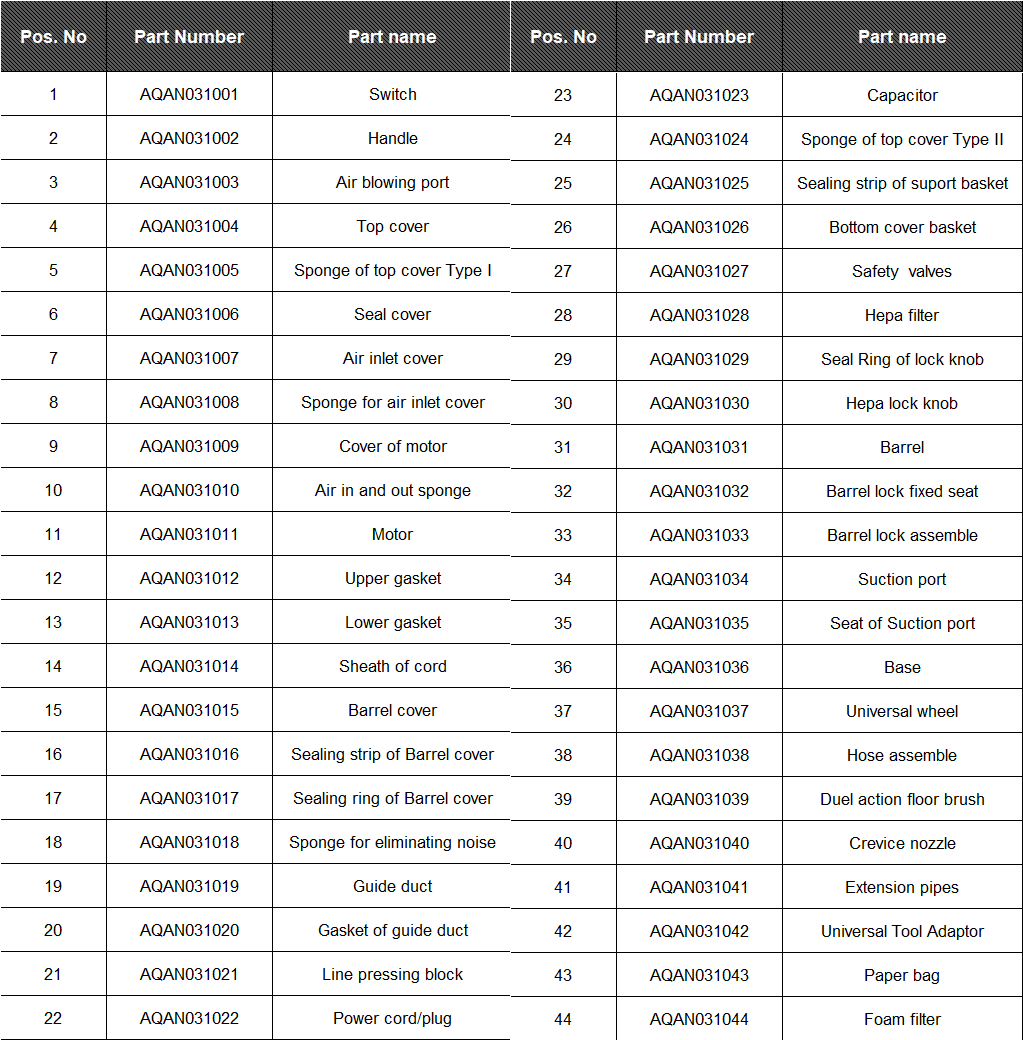1023x1040 pixels.
Task: Click the Universal Tool Adaptor cell
Action: click(902, 931)
